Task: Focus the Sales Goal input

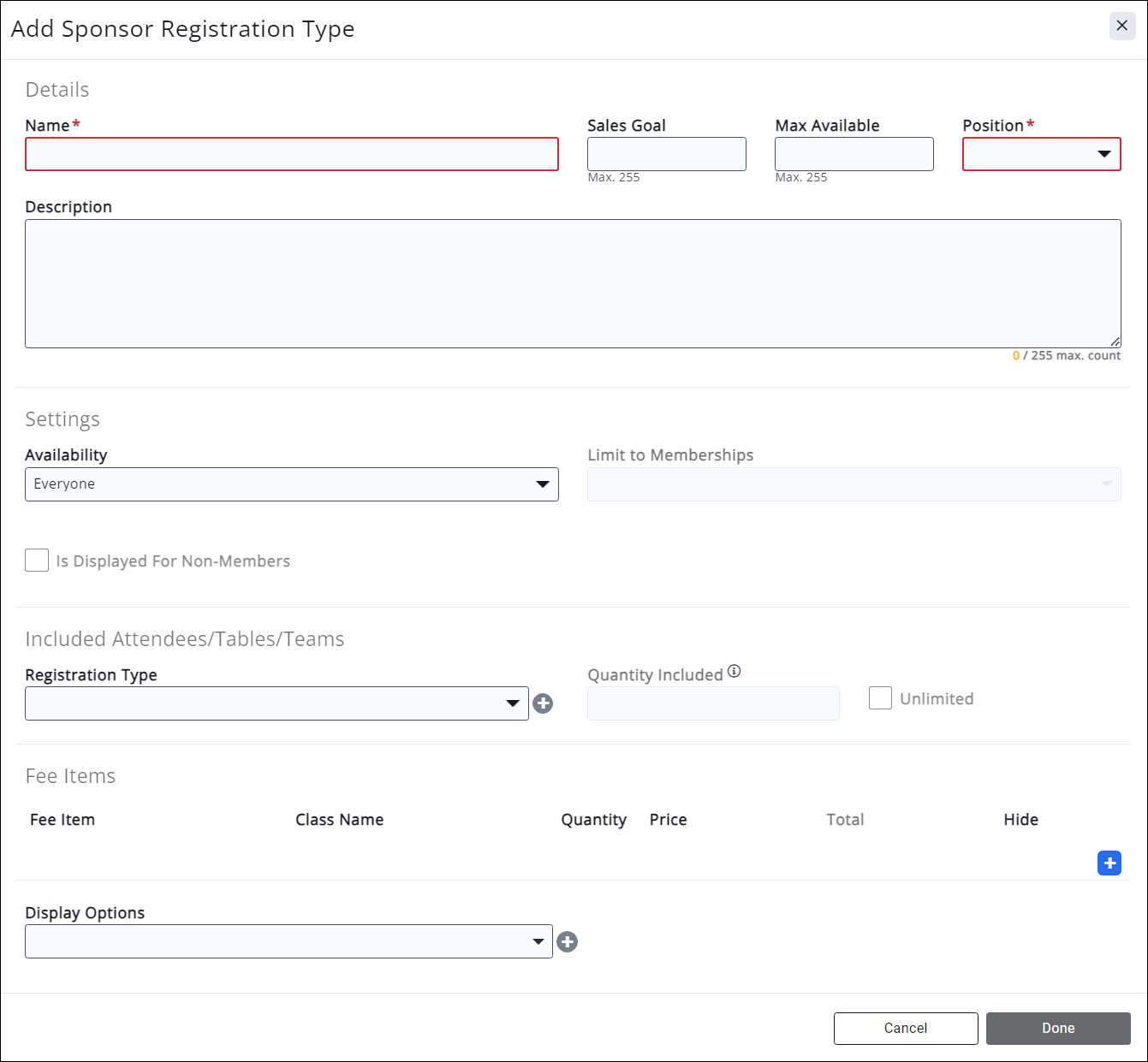Action: click(x=666, y=154)
